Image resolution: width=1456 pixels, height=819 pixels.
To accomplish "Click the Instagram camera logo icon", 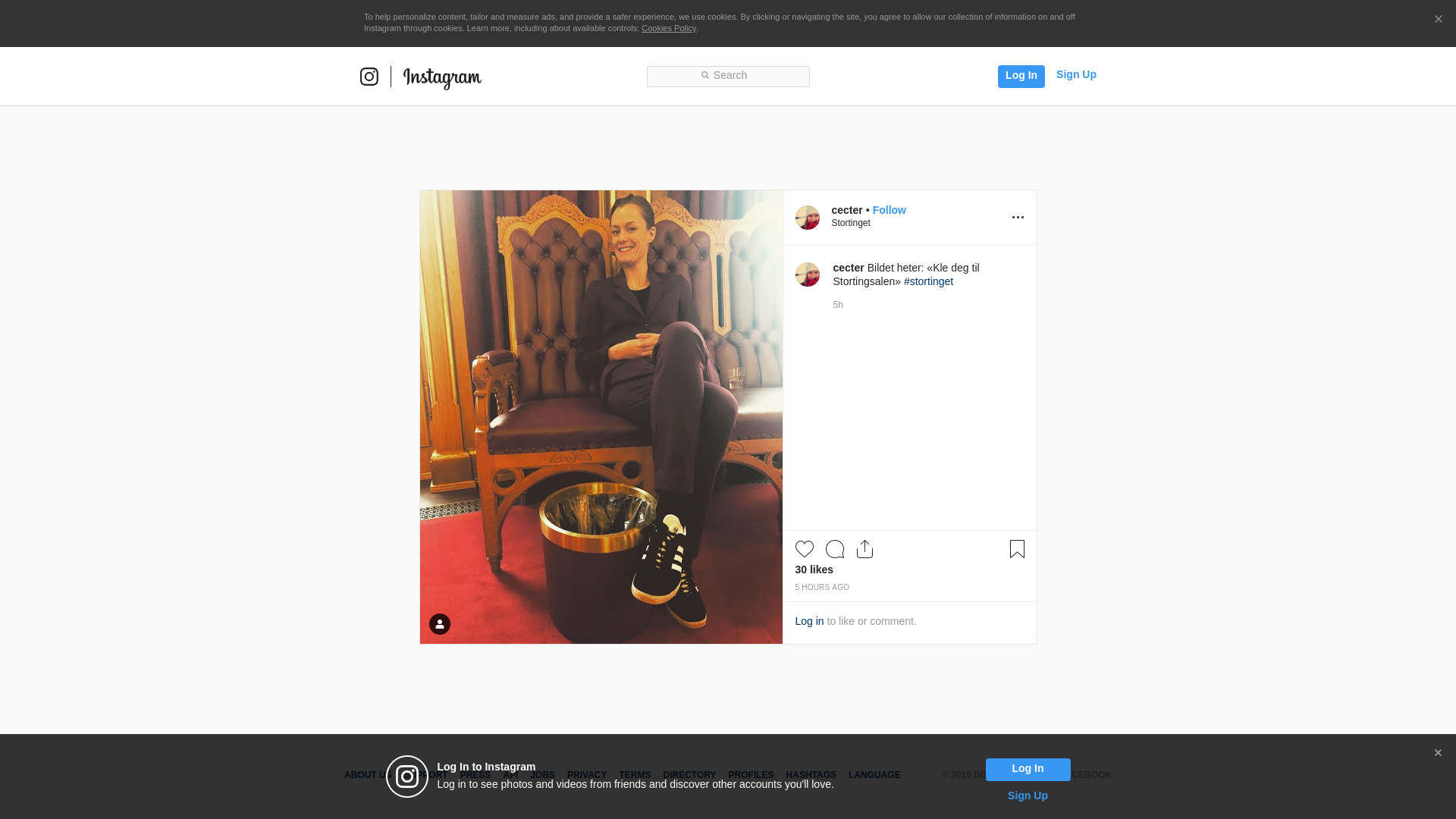I will coord(369,77).
